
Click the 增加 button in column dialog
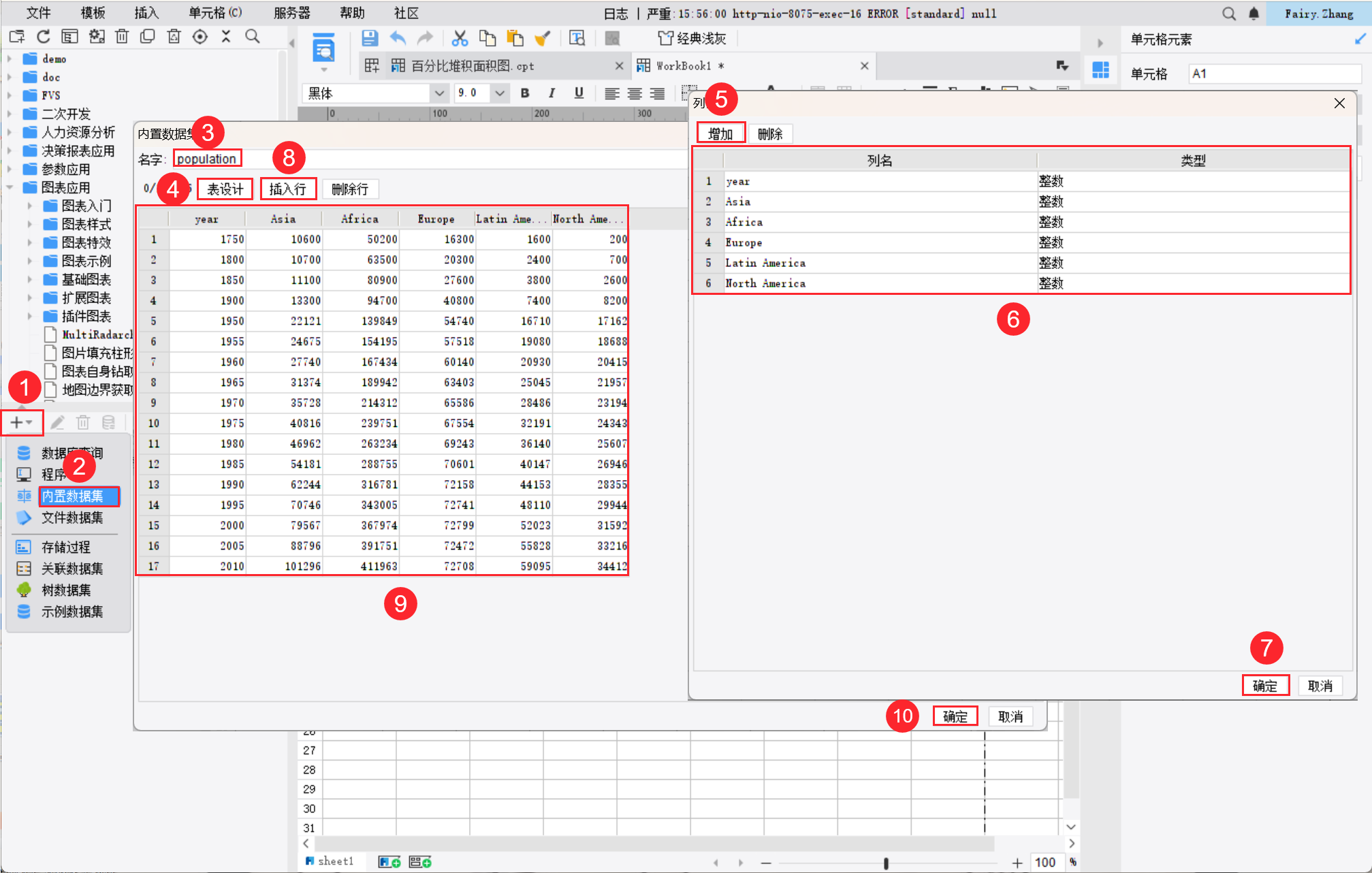click(x=720, y=133)
